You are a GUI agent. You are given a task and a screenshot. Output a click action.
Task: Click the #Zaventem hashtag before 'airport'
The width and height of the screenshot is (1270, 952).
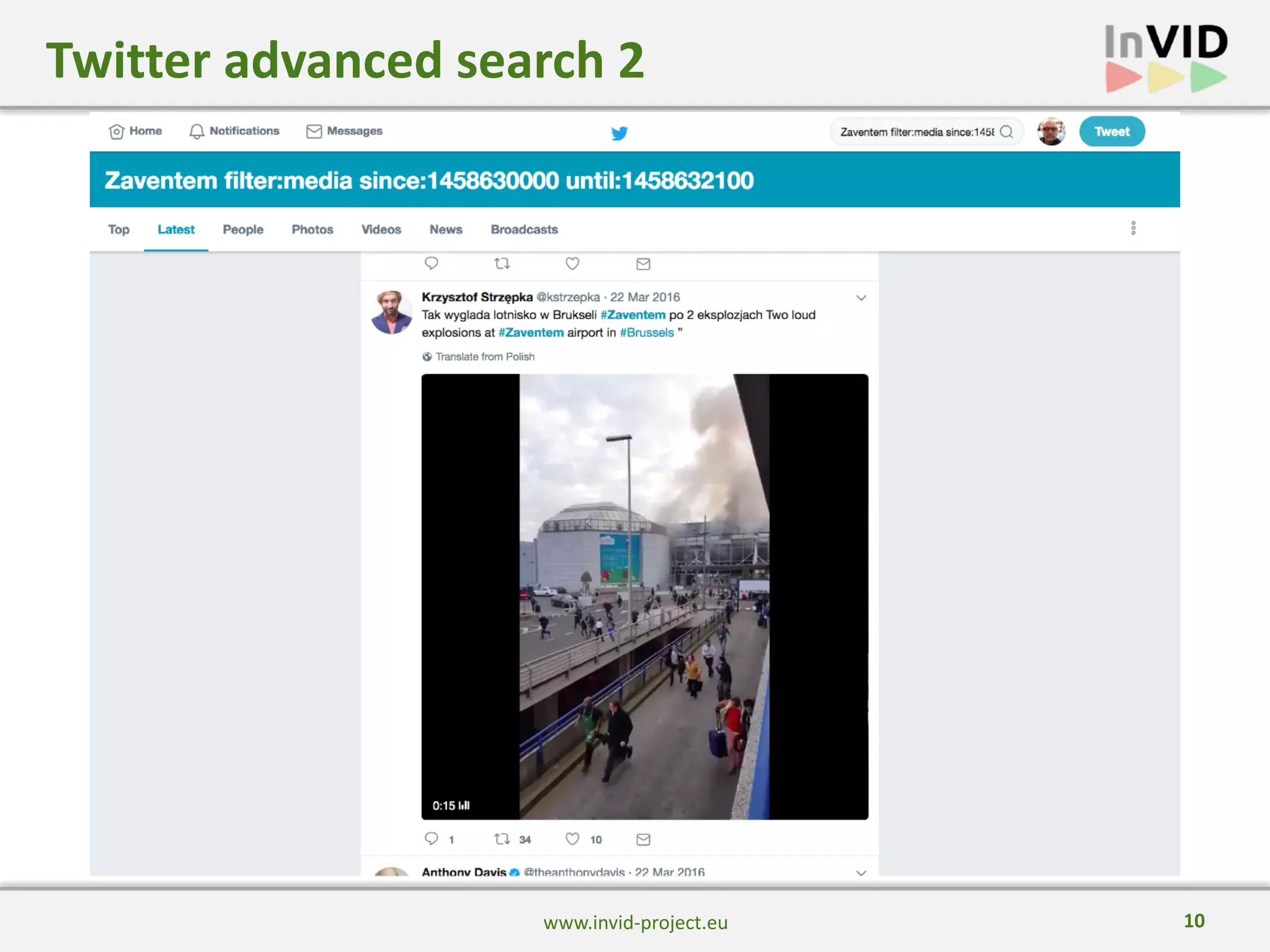(531, 332)
